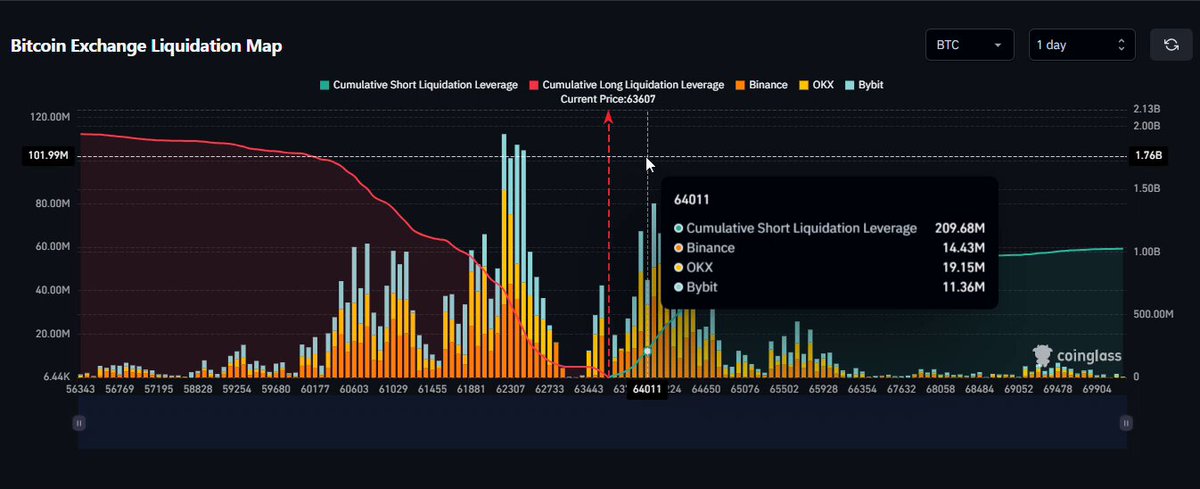Click the 60603 x-axis label
The height and width of the screenshot is (489, 1200).
click(355, 389)
